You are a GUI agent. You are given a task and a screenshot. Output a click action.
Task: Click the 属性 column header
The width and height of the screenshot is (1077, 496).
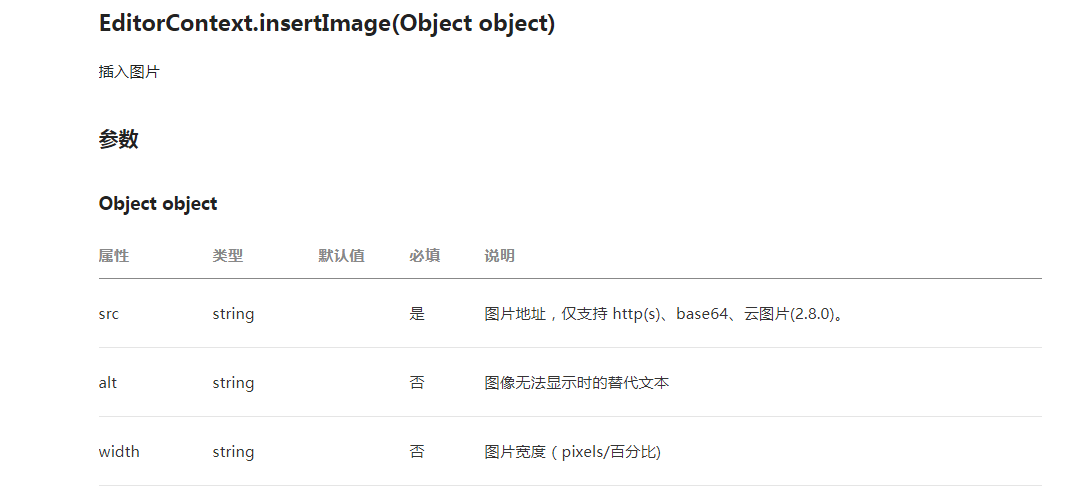coord(114,256)
